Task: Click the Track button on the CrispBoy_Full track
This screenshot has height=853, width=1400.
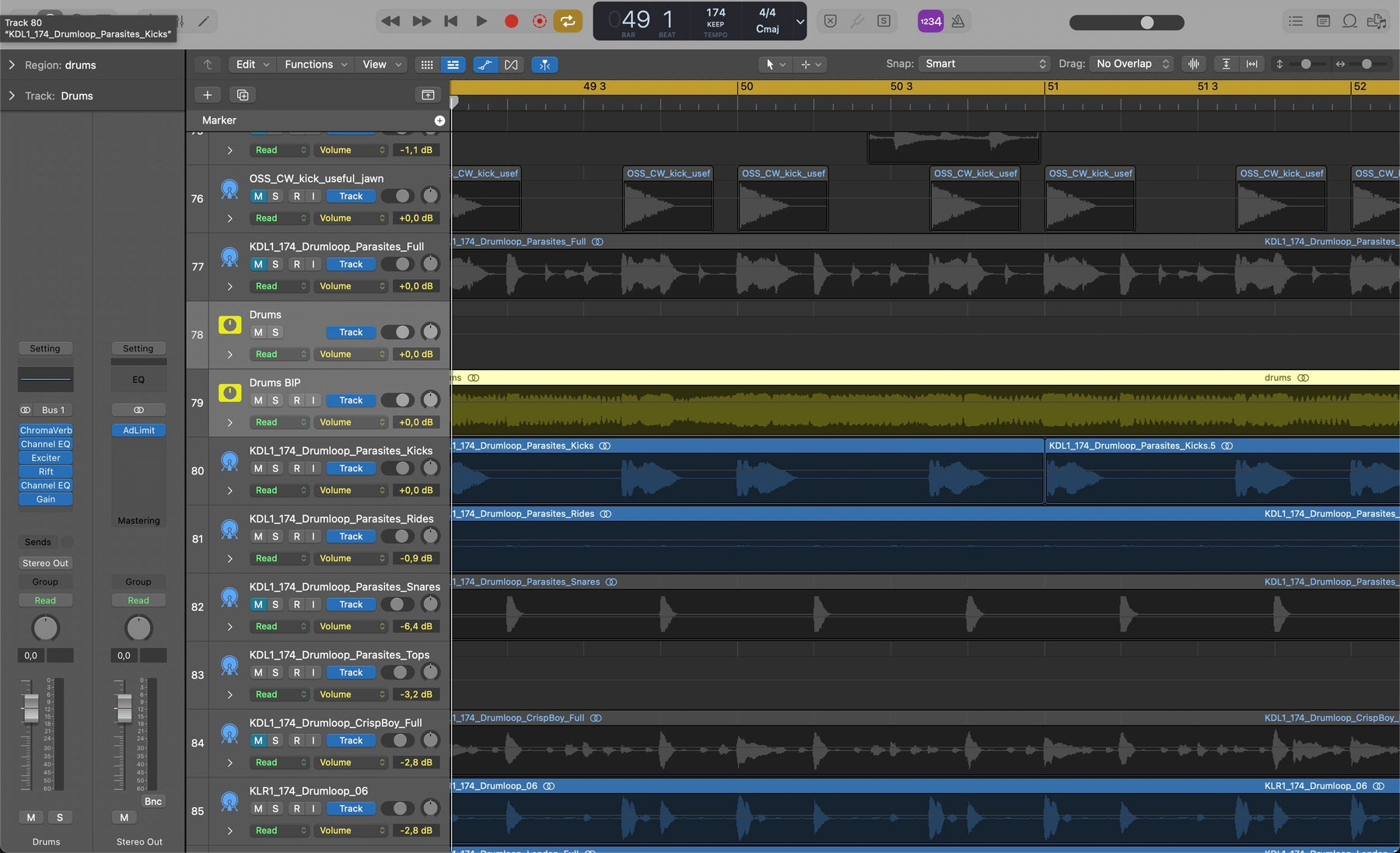Action: [351, 741]
